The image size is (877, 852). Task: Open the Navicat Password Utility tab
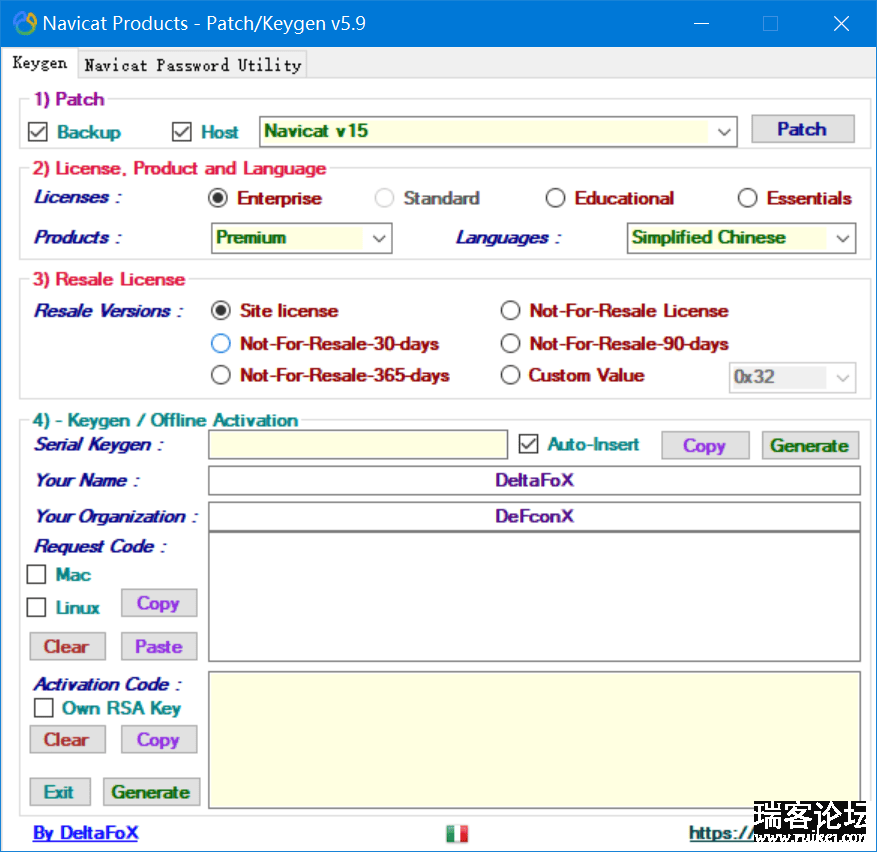click(192, 65)
